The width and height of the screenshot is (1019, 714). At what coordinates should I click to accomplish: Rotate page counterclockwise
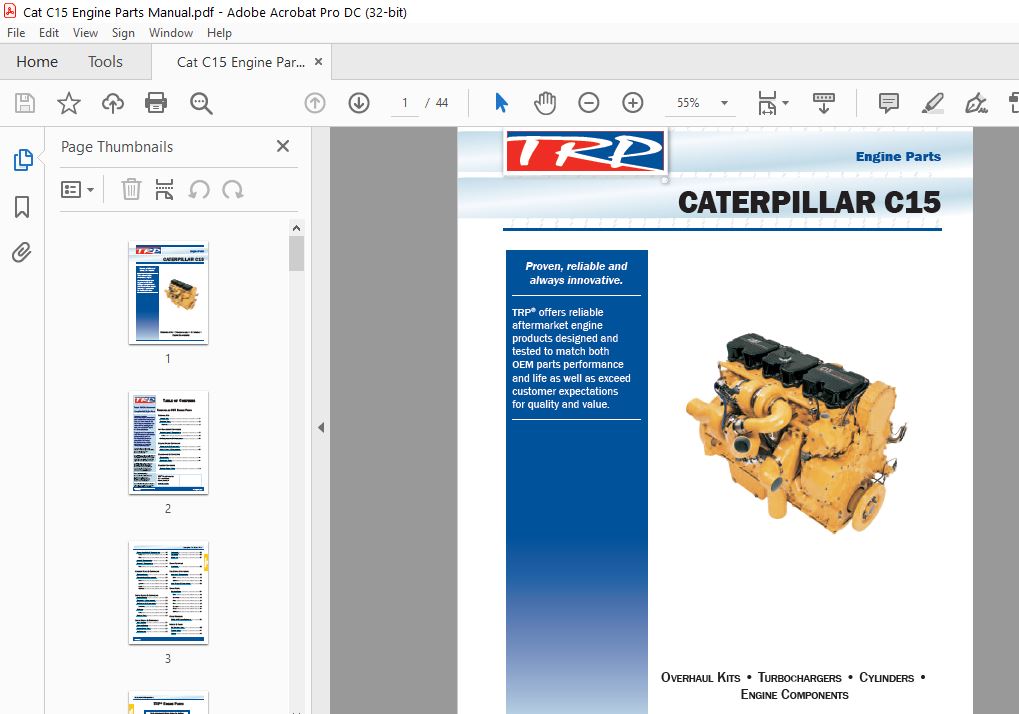point(199,190)
